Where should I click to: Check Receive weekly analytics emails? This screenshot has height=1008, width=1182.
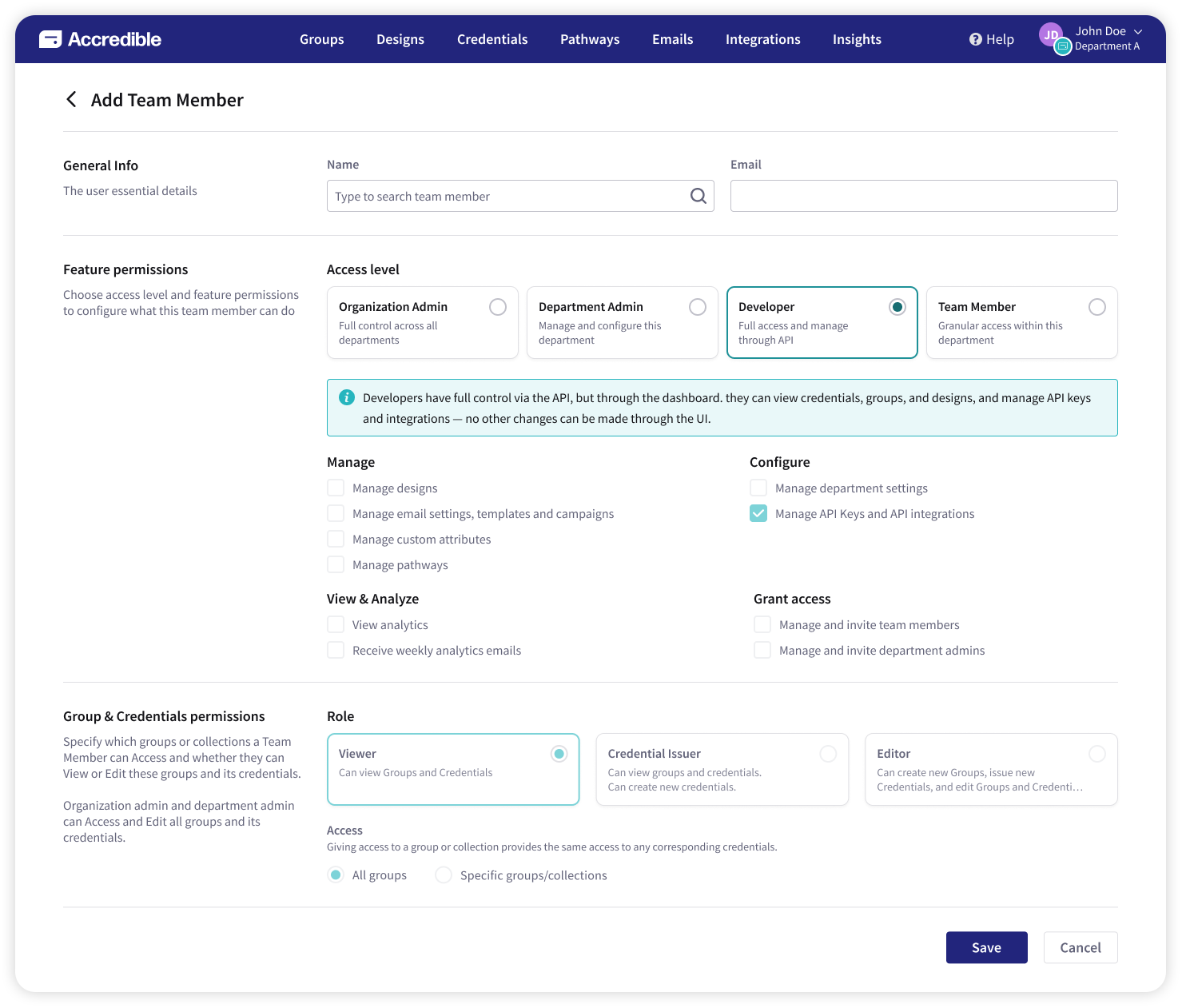click(336, 650)
